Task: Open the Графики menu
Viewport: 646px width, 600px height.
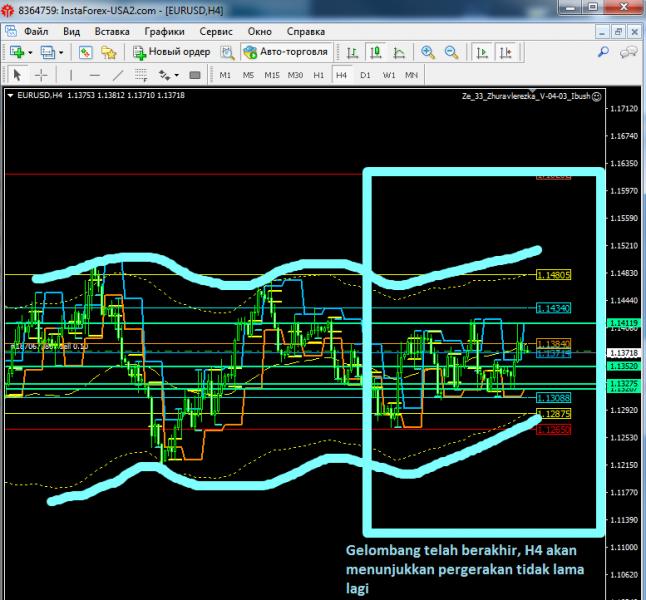Action: click(x=164, y=31)
